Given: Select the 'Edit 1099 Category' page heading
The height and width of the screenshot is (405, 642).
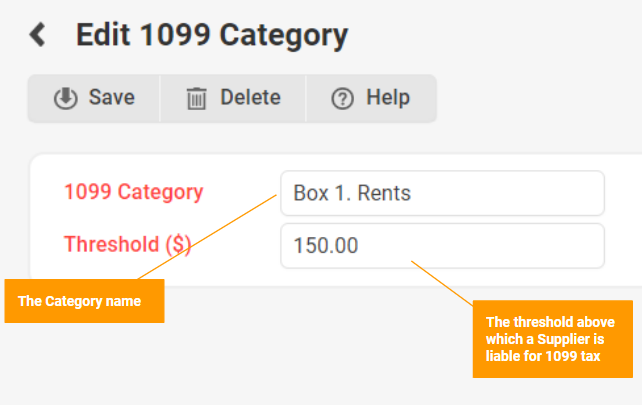Looking at the screenshot, I should [212, 36].
